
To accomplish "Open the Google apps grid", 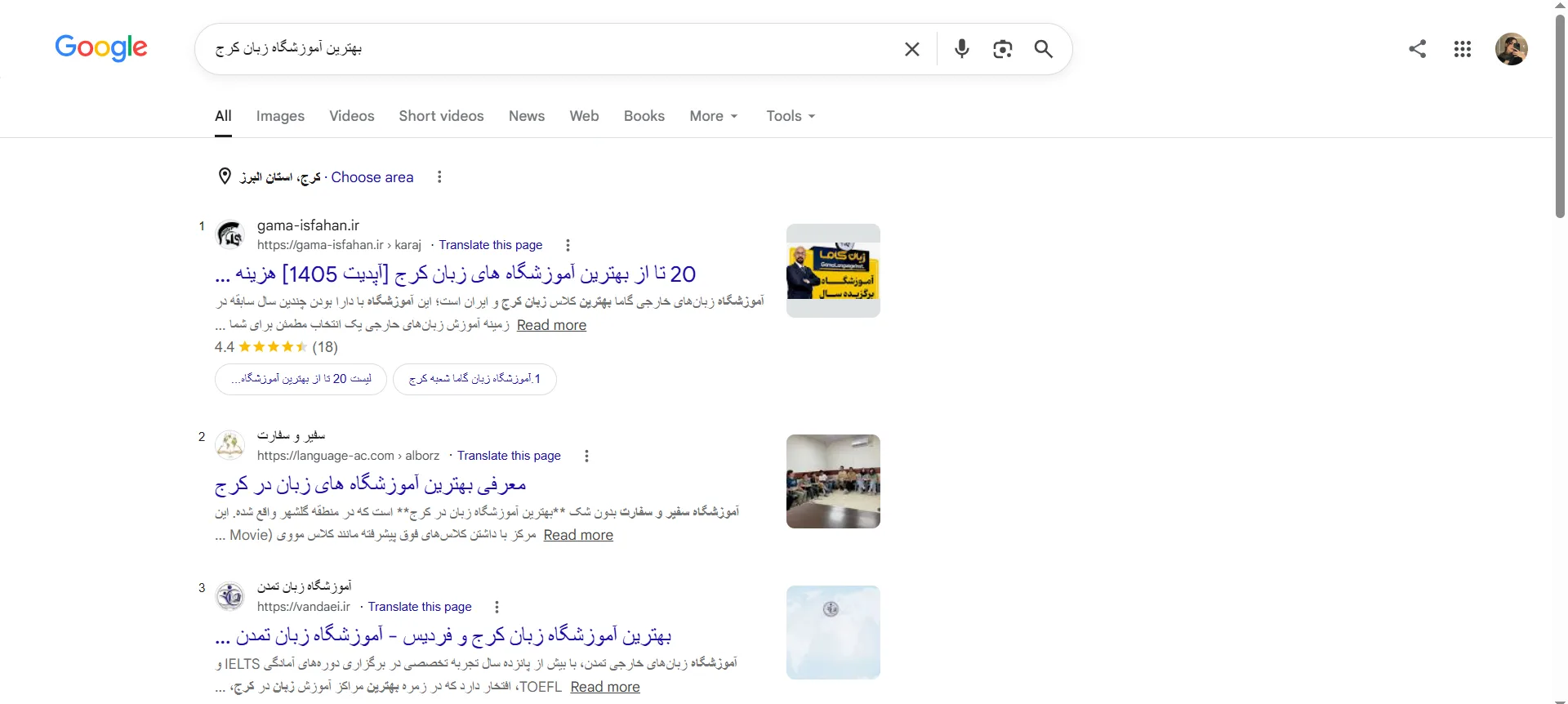I will click(x=1463, y=49).
